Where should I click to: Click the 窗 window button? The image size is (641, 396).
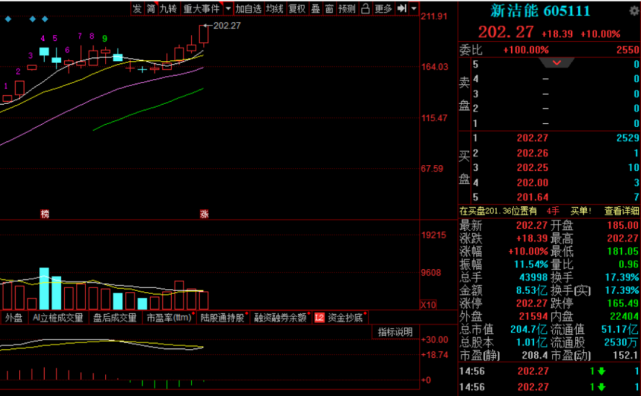tap(329, 9)
